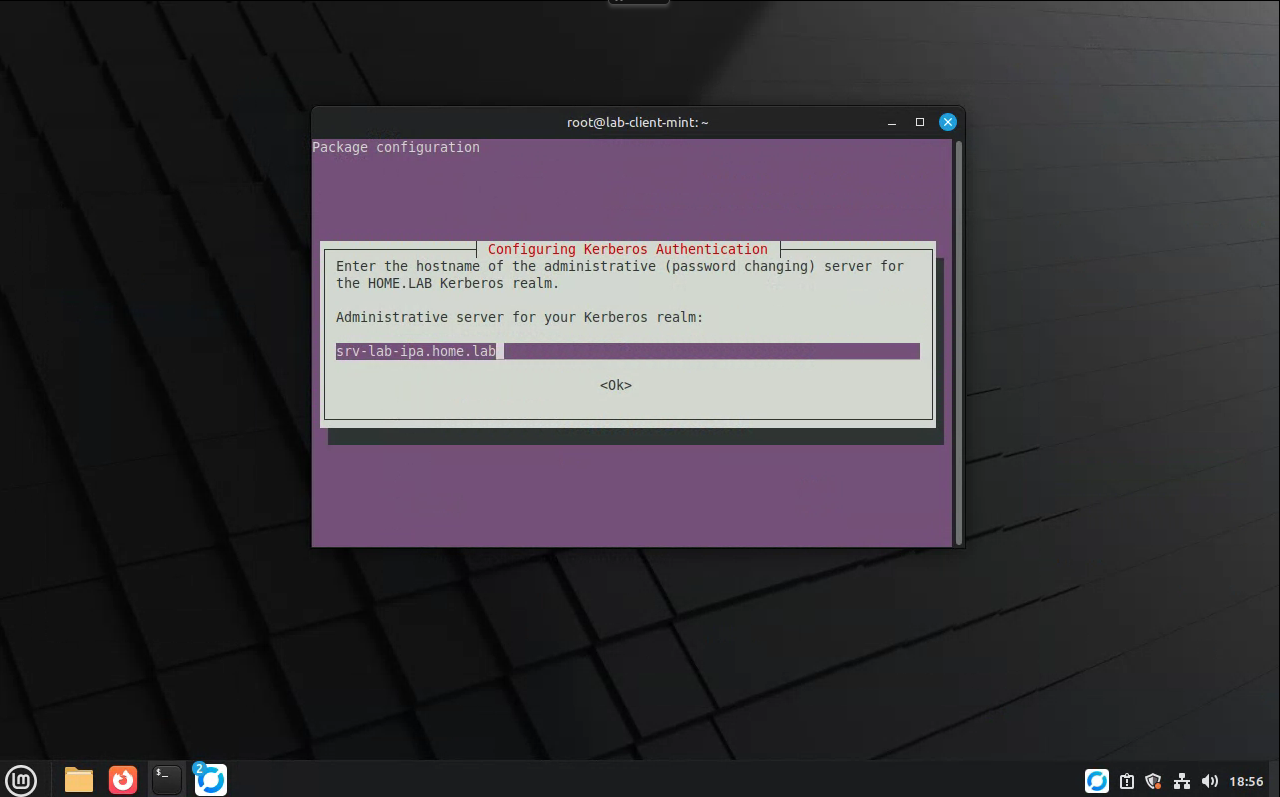Open the volume speaker tray icon

coord(1209,781)
